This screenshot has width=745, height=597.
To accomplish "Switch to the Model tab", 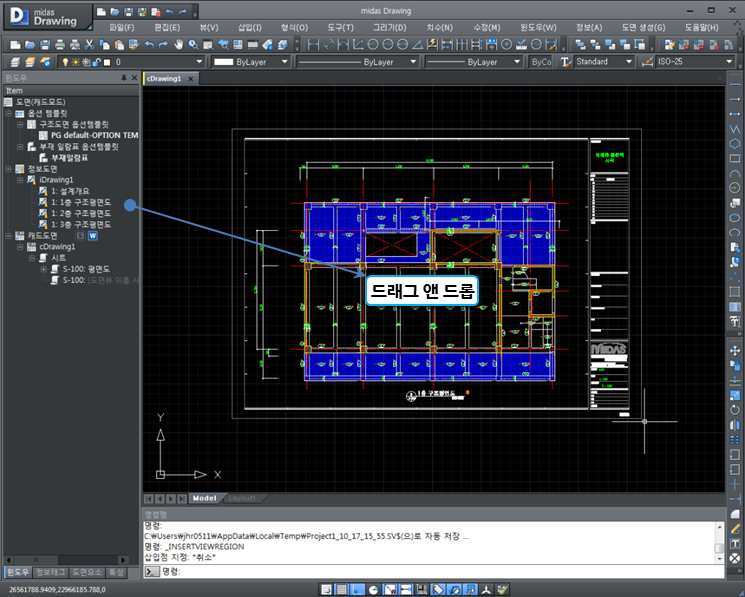I will pos(204,498).
